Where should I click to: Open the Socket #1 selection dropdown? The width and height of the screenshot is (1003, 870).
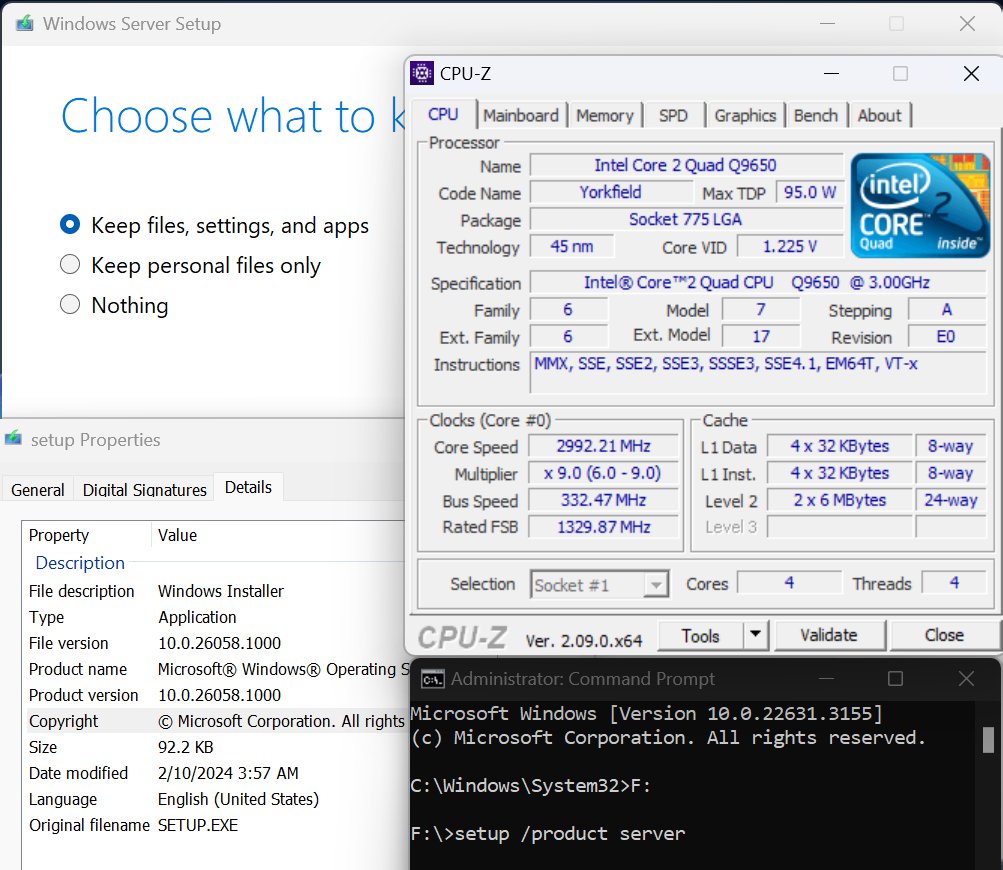pyautogui.click(x=655, y=584)
